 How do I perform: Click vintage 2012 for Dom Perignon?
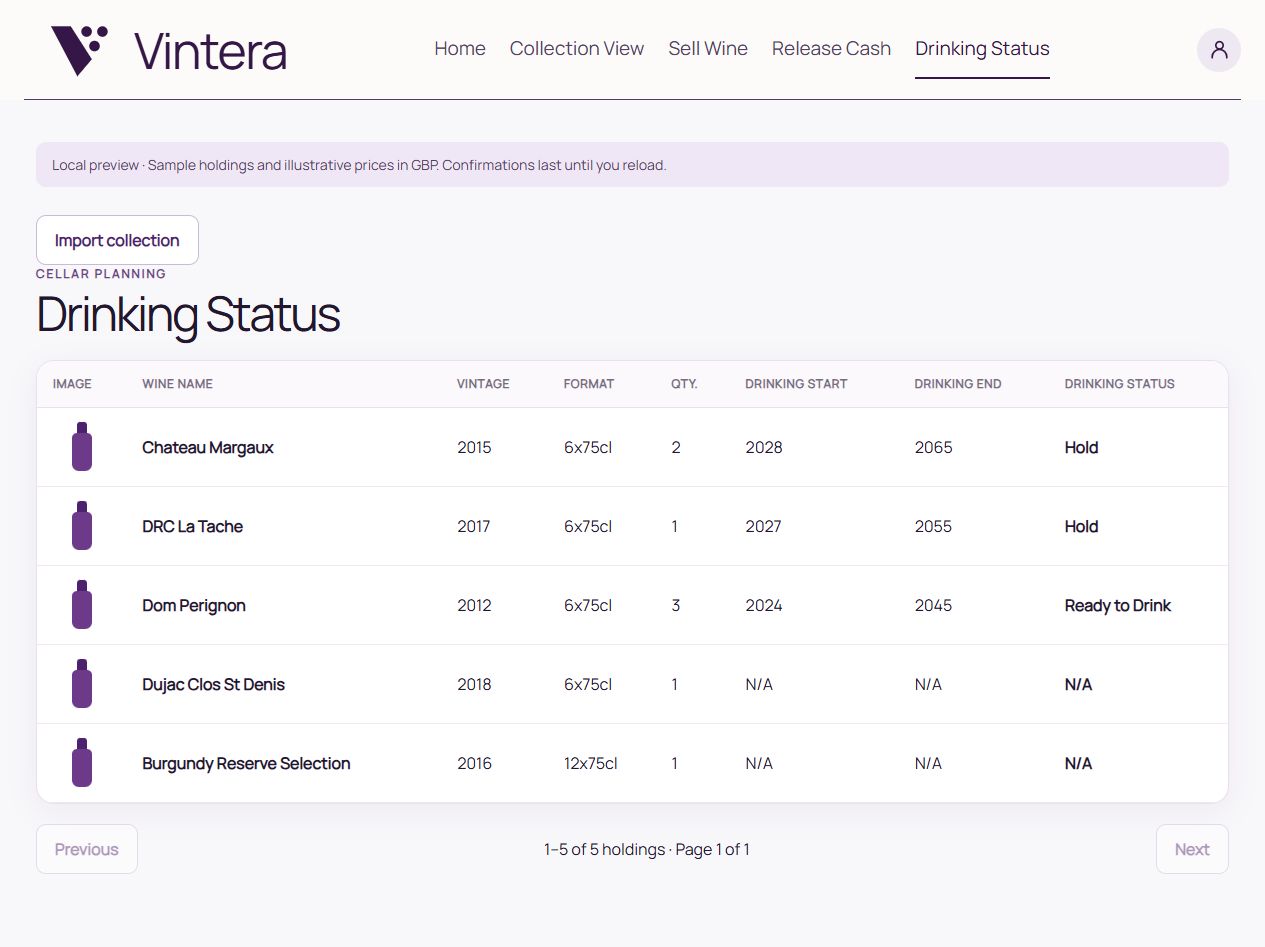[x=474, y=605]
